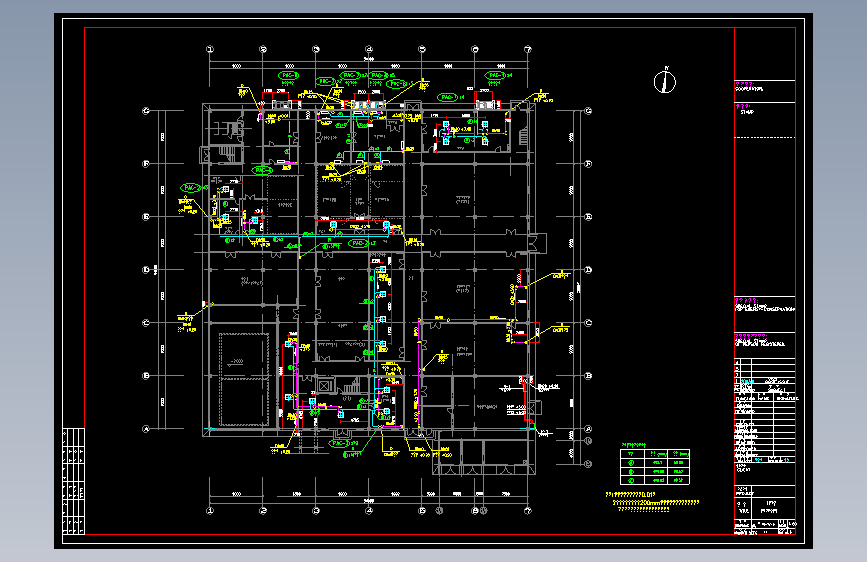Image resolution: width=867 pixels, height=562 pixels.
Task: Pick grid bubble D on the left axis
Action: click(146, 270)
